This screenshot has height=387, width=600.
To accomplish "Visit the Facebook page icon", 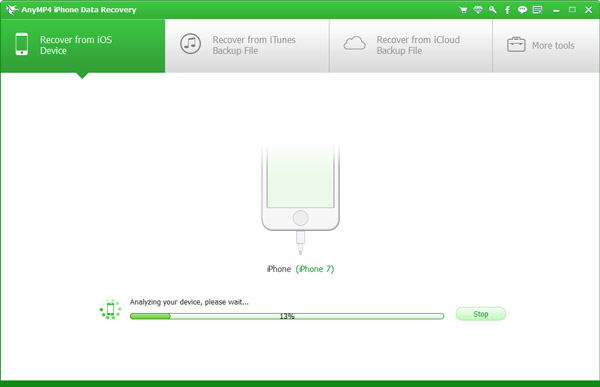I will pos(507,10).
